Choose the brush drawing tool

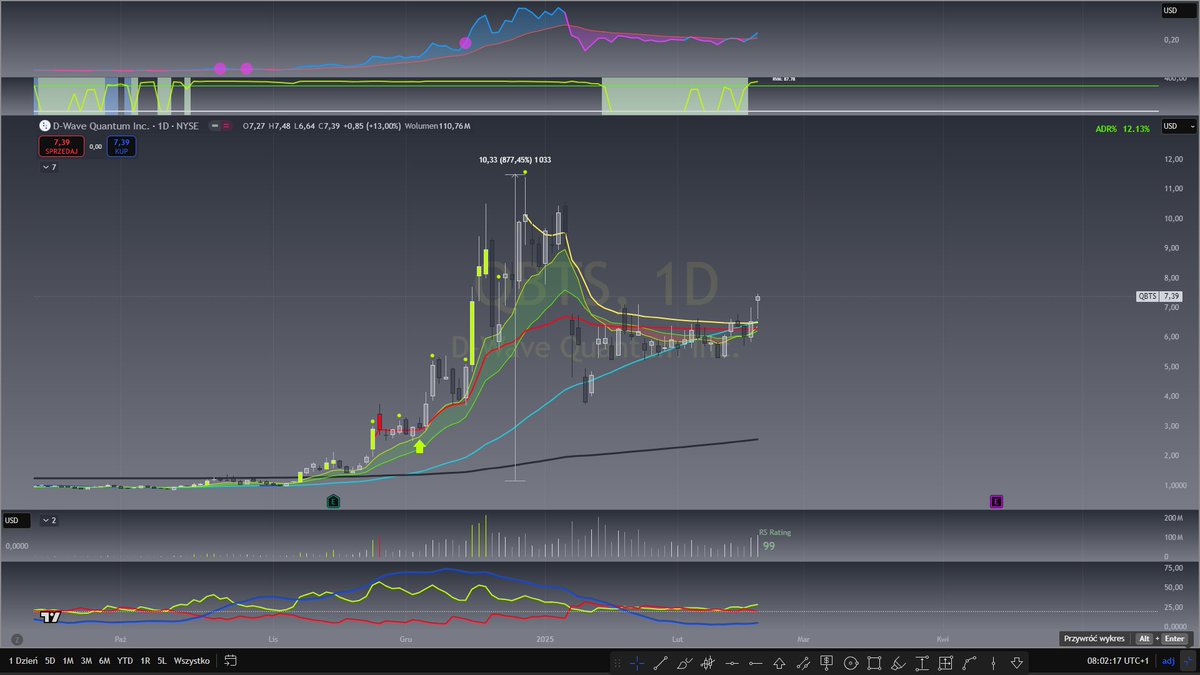pyautogui.click(x=685, y=663)
